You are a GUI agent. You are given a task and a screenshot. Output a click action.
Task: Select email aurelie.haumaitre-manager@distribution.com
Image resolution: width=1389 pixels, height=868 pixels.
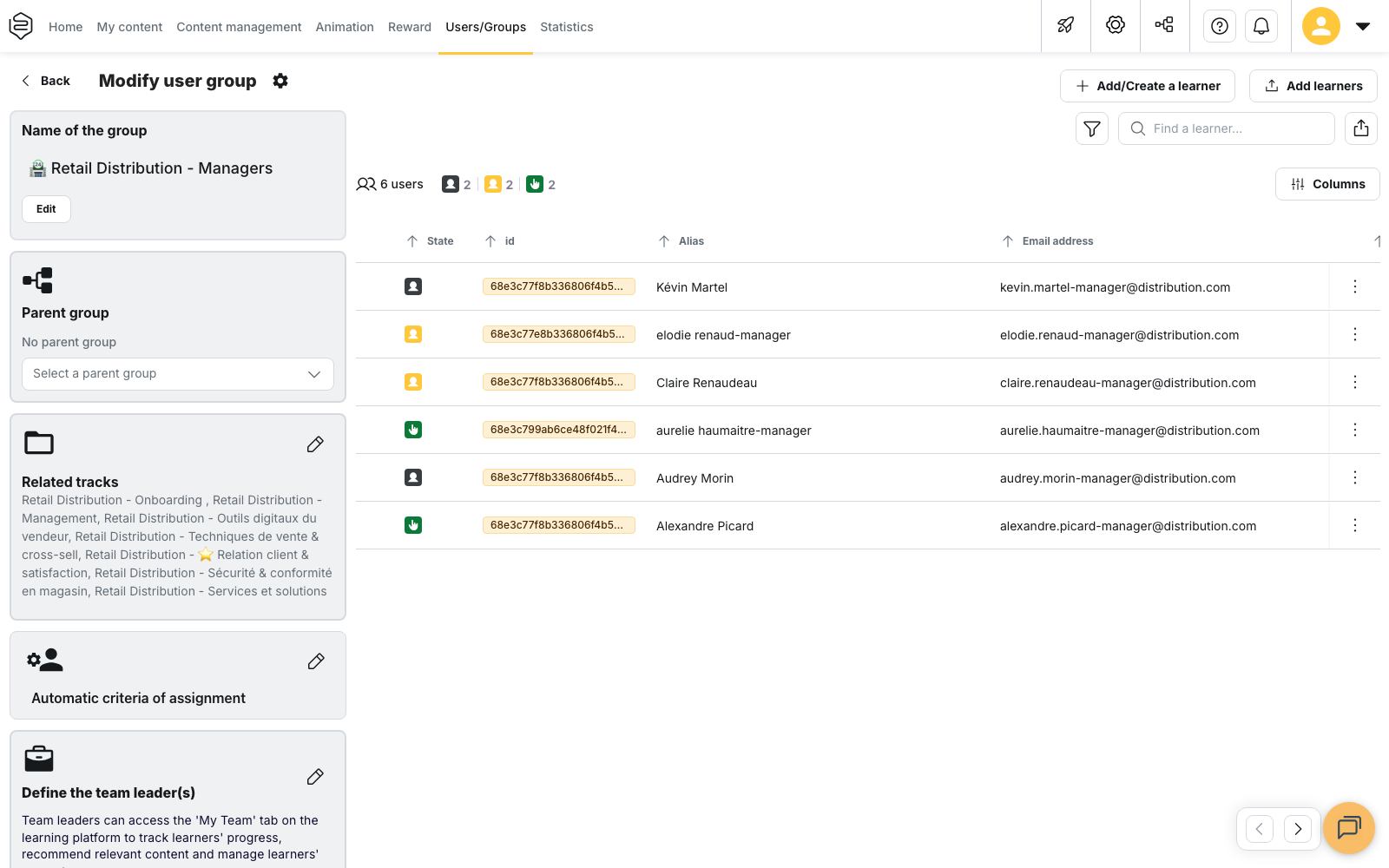point(1129,431)
